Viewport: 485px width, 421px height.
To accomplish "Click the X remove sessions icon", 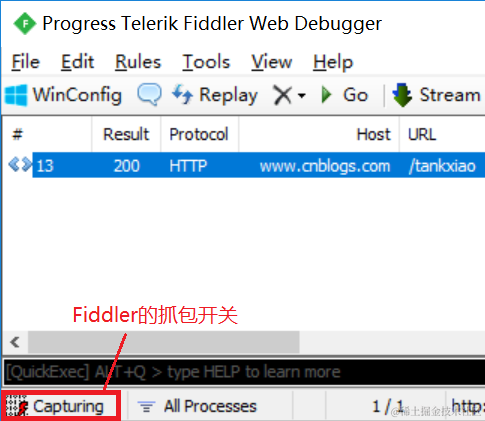I will coord(282,95).
